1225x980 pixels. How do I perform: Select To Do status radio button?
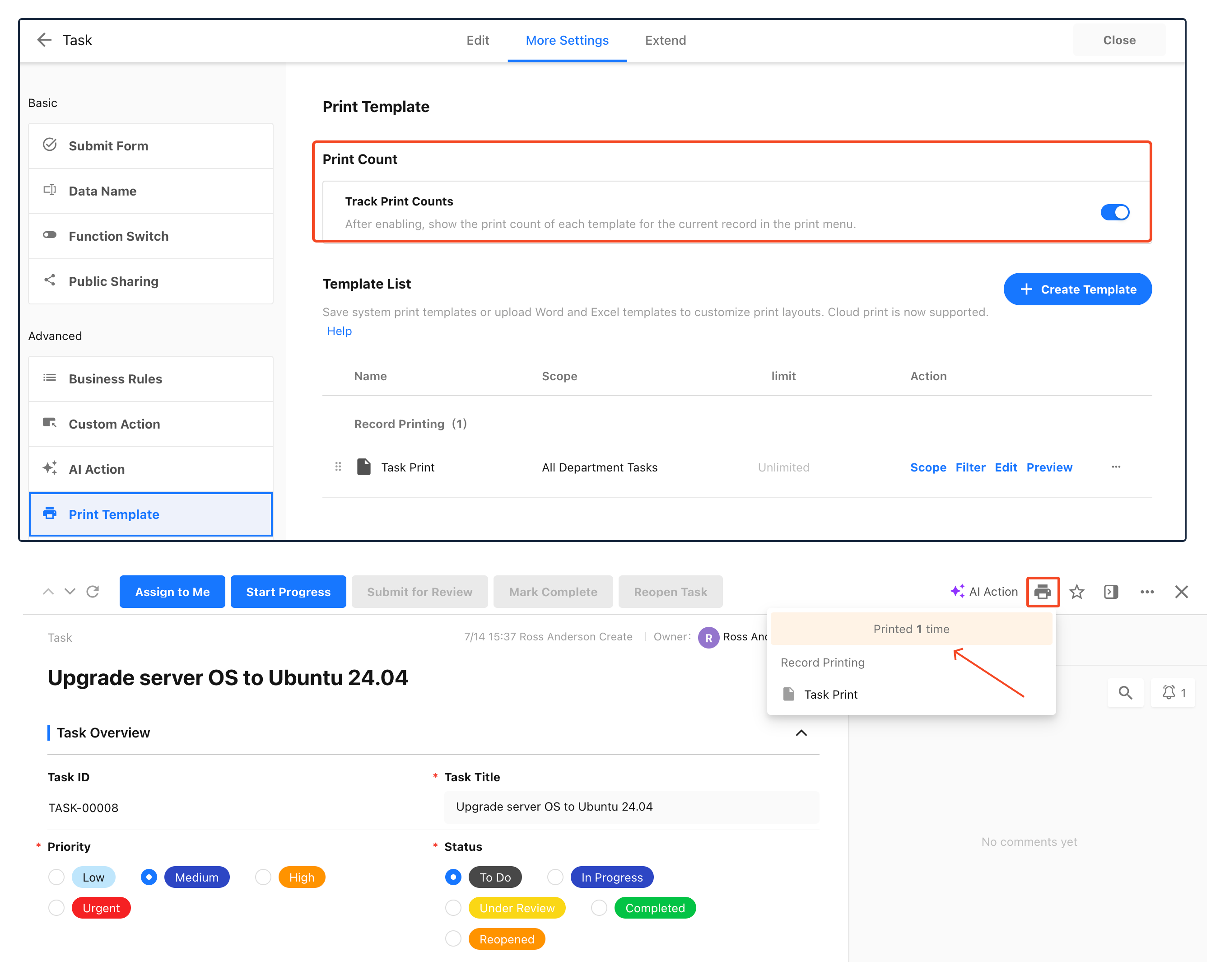(x=453, y=877)
